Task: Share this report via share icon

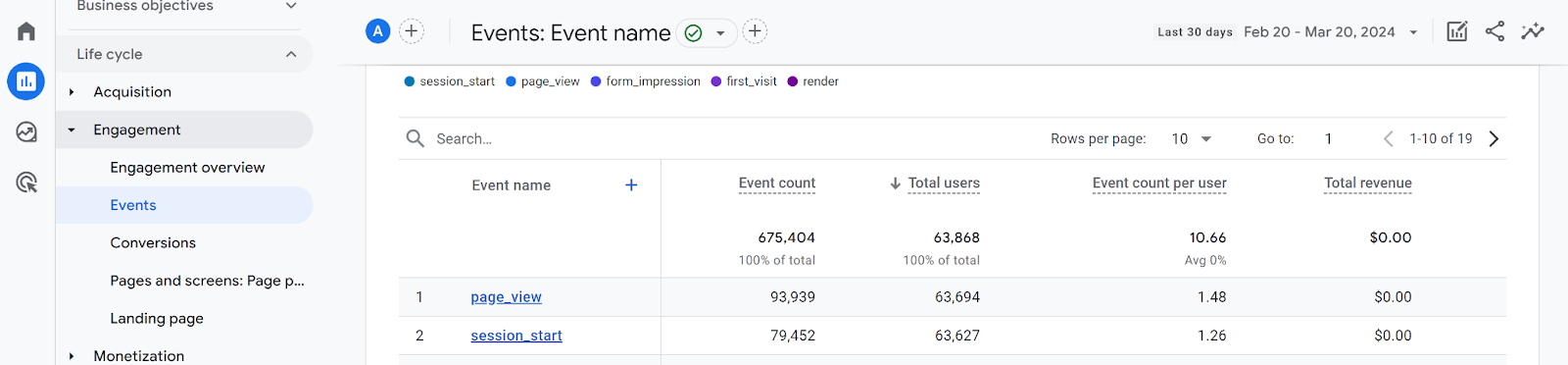Action: pyautogui.click(x=1494, y=31)
